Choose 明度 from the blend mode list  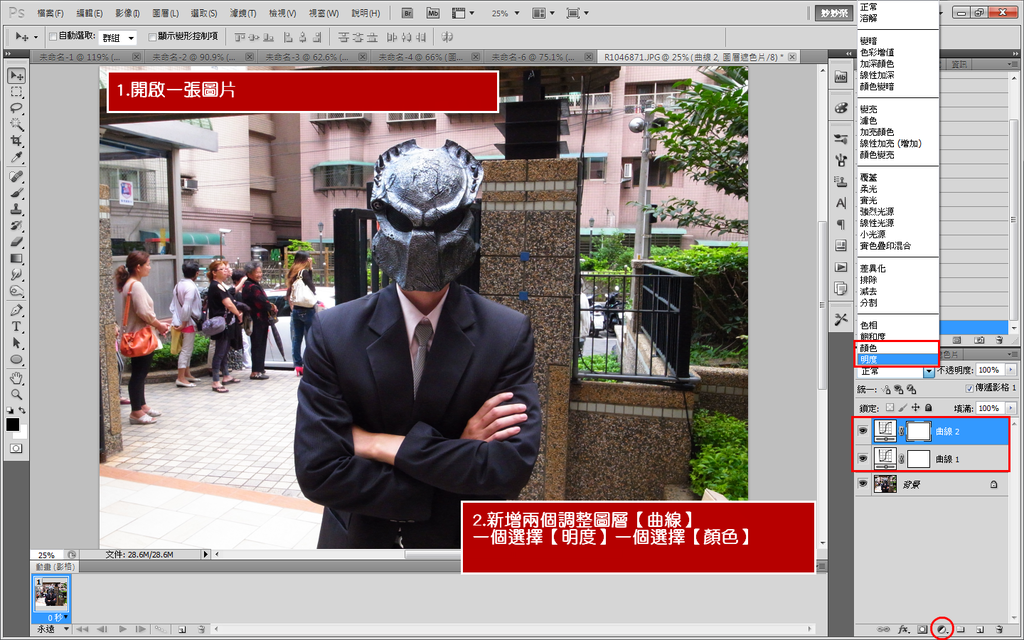coord(872,358)
